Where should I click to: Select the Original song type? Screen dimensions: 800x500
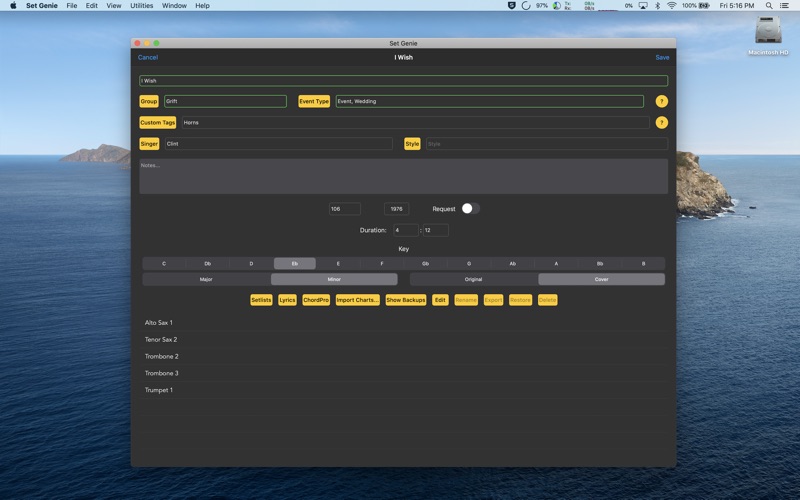coord(473,280)
